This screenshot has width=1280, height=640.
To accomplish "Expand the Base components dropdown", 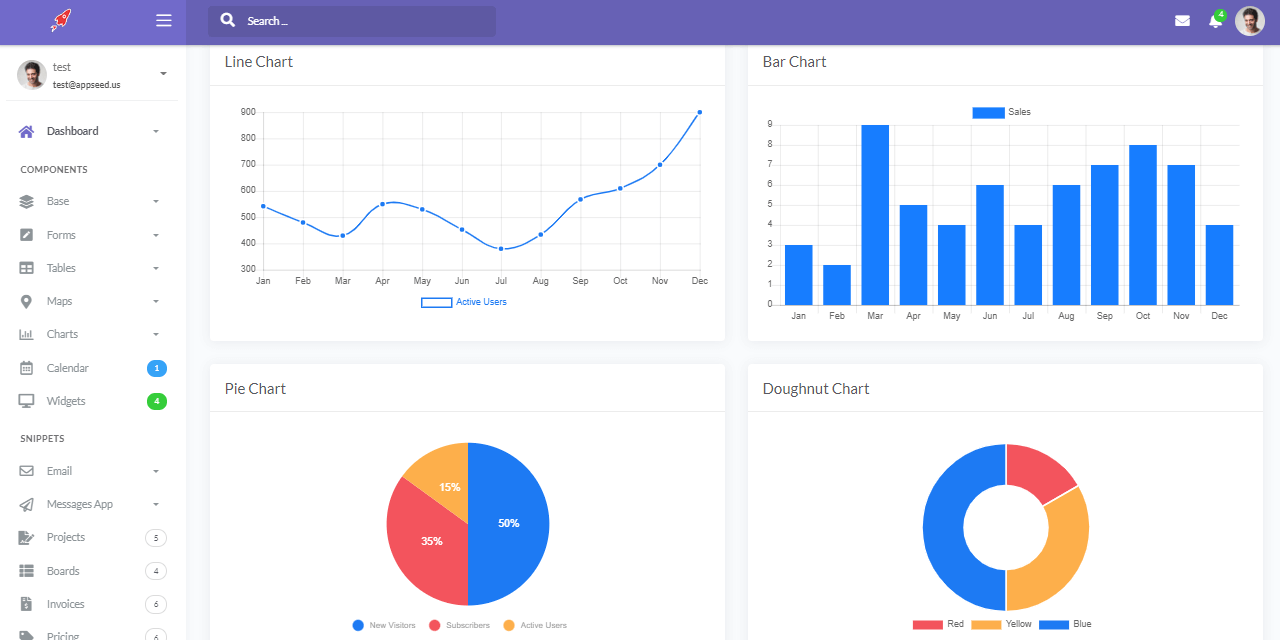I will coord(155,201).
